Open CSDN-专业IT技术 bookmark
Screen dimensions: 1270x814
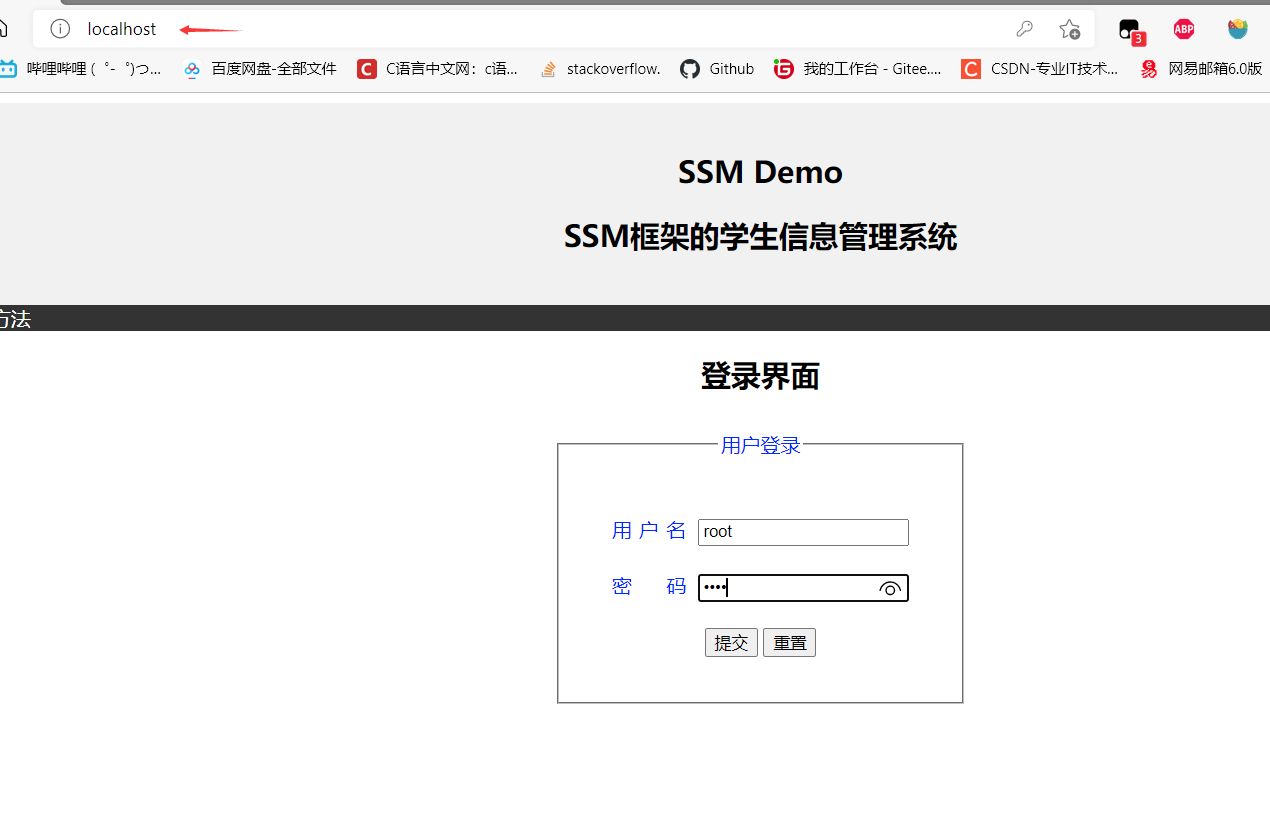(1040, 69)
